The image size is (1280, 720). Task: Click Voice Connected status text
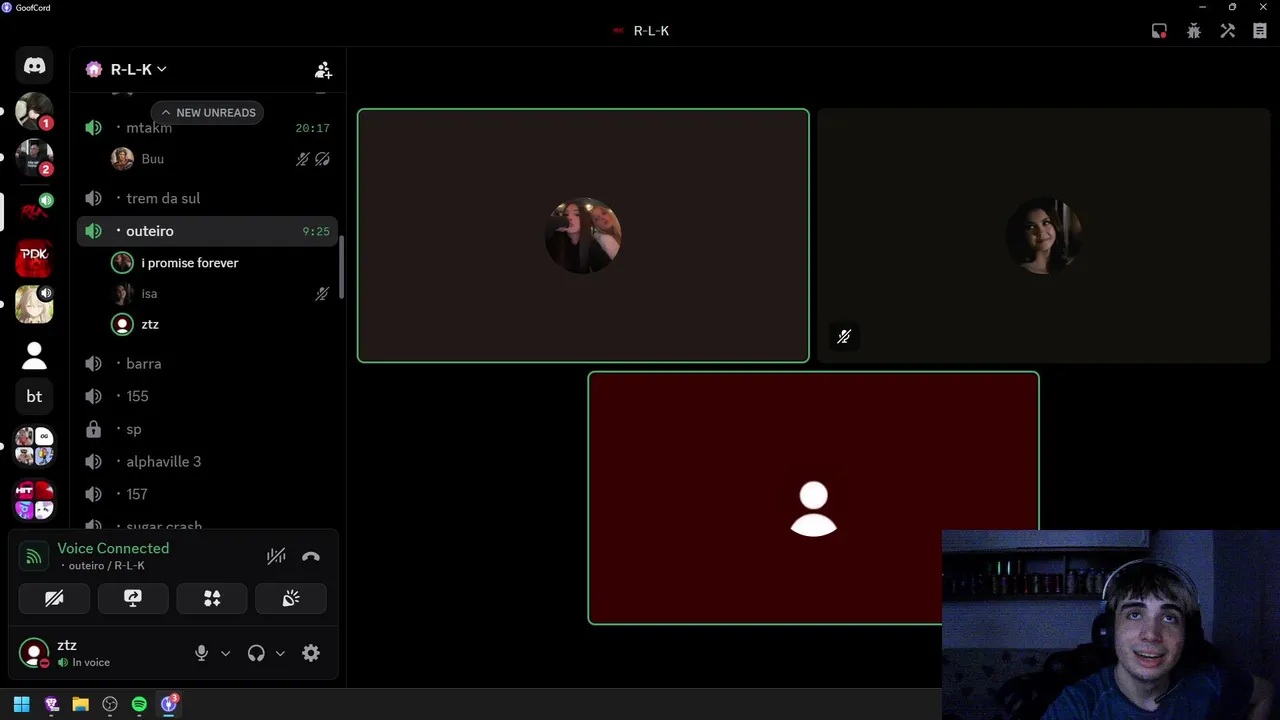pyautogui.click(x=113, y=548)
